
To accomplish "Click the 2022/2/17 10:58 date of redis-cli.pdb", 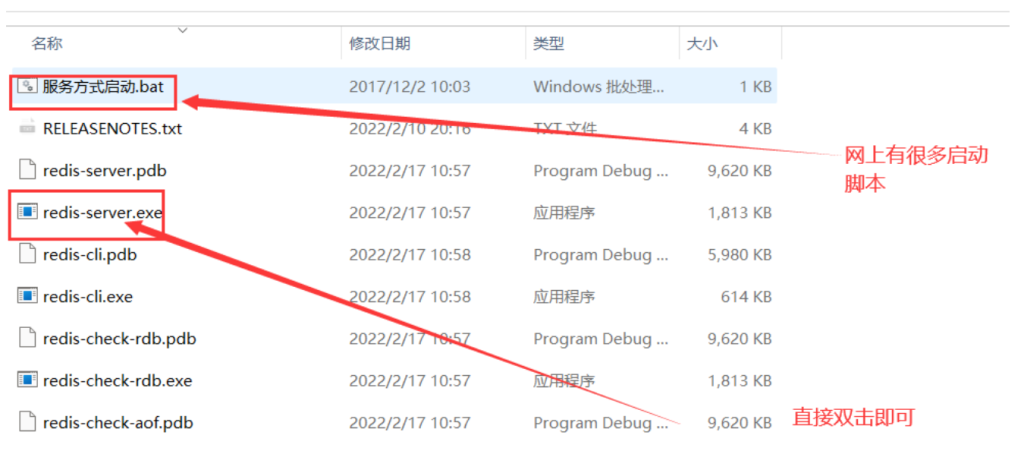I will point(409,255).
